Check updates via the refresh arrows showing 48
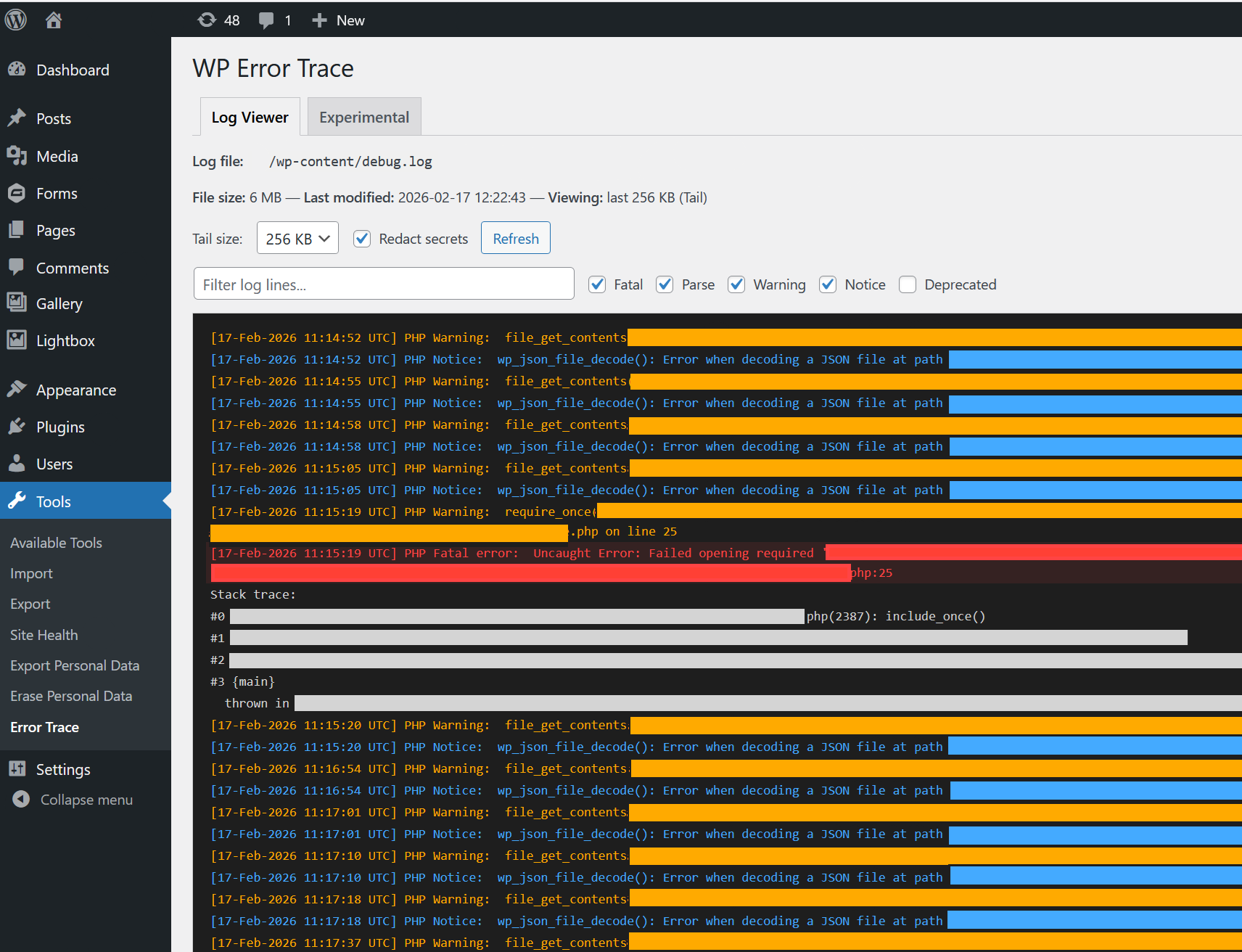Viewport: 1242px width, 952px height. 206,20
